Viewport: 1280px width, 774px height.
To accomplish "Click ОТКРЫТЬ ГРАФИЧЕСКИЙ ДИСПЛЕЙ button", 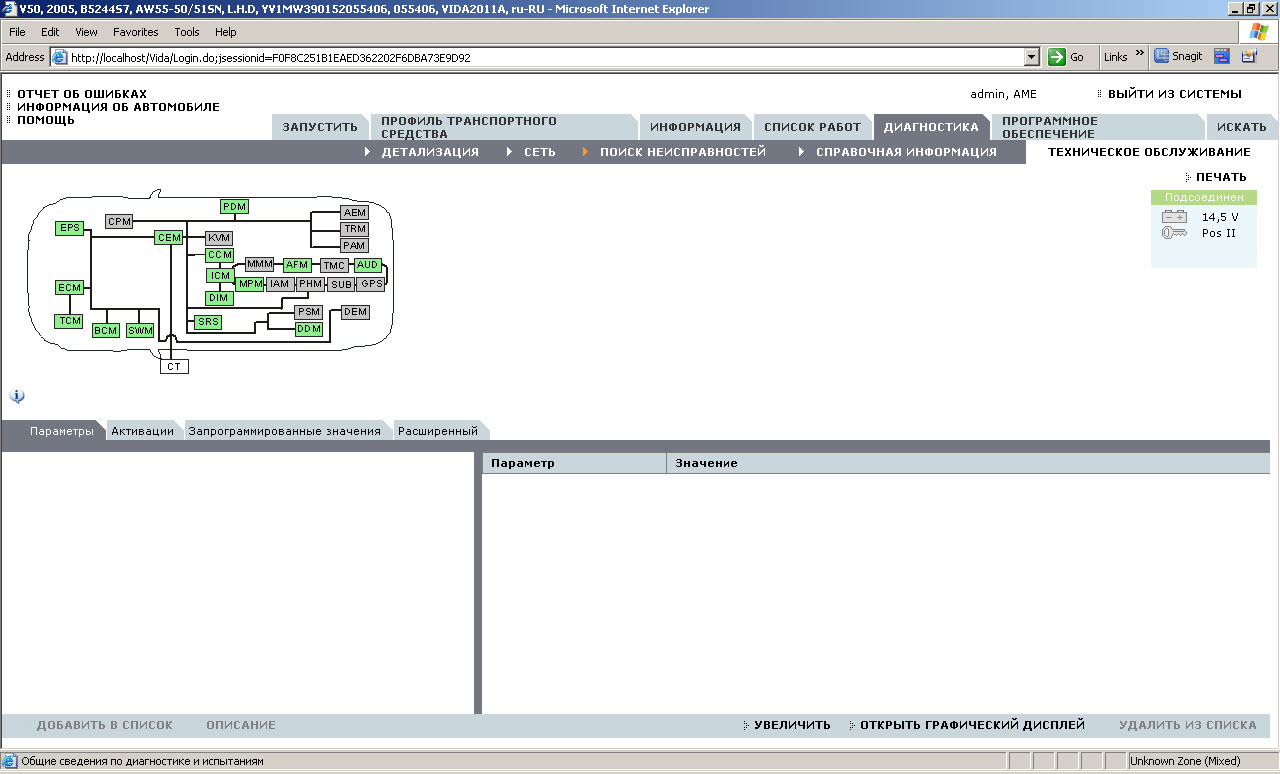I will tap(971, 725).
